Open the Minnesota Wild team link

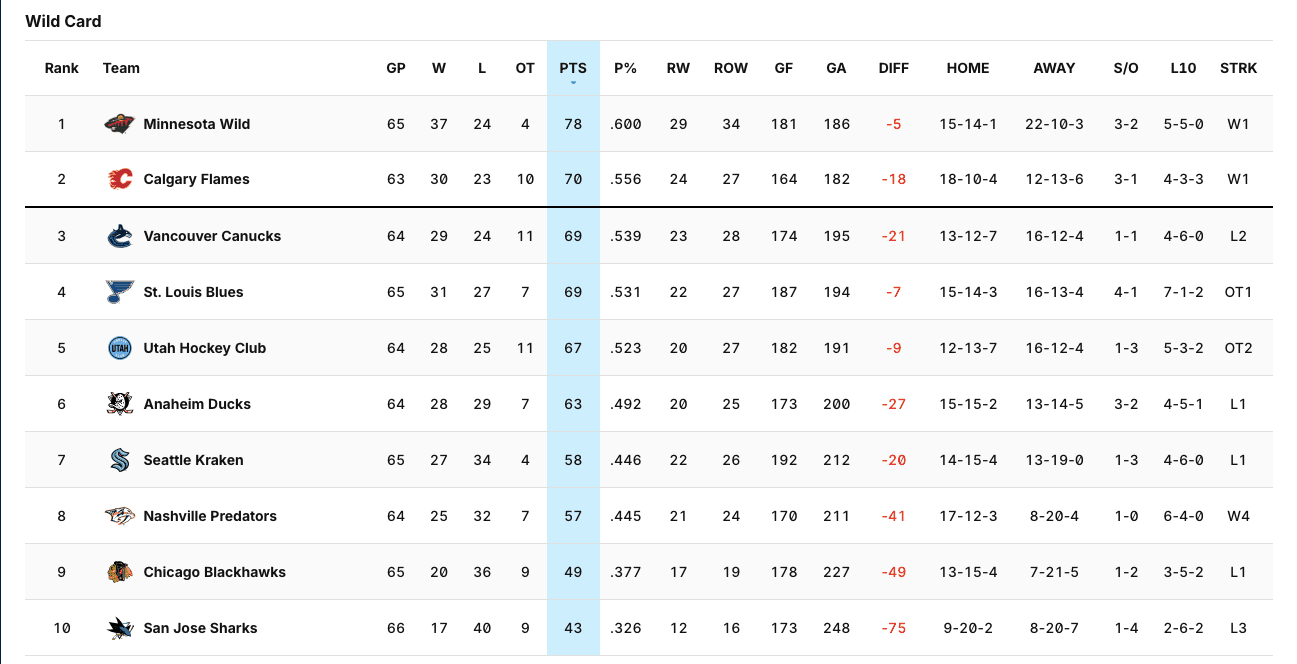click(197, 124)
